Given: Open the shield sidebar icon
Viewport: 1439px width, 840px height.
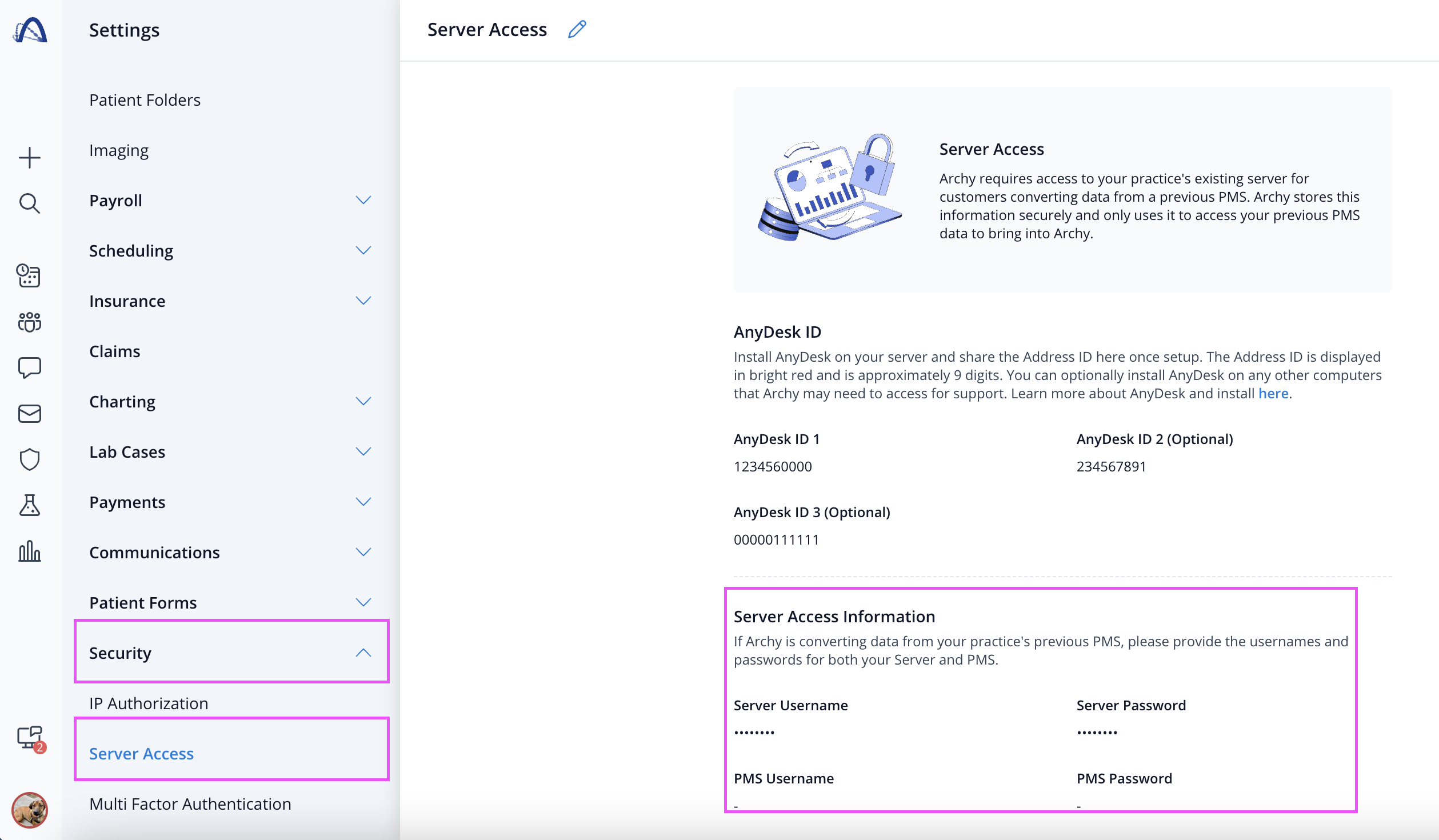Looking at the screenshot, I should pyautogui.click(x=30, y=459).
